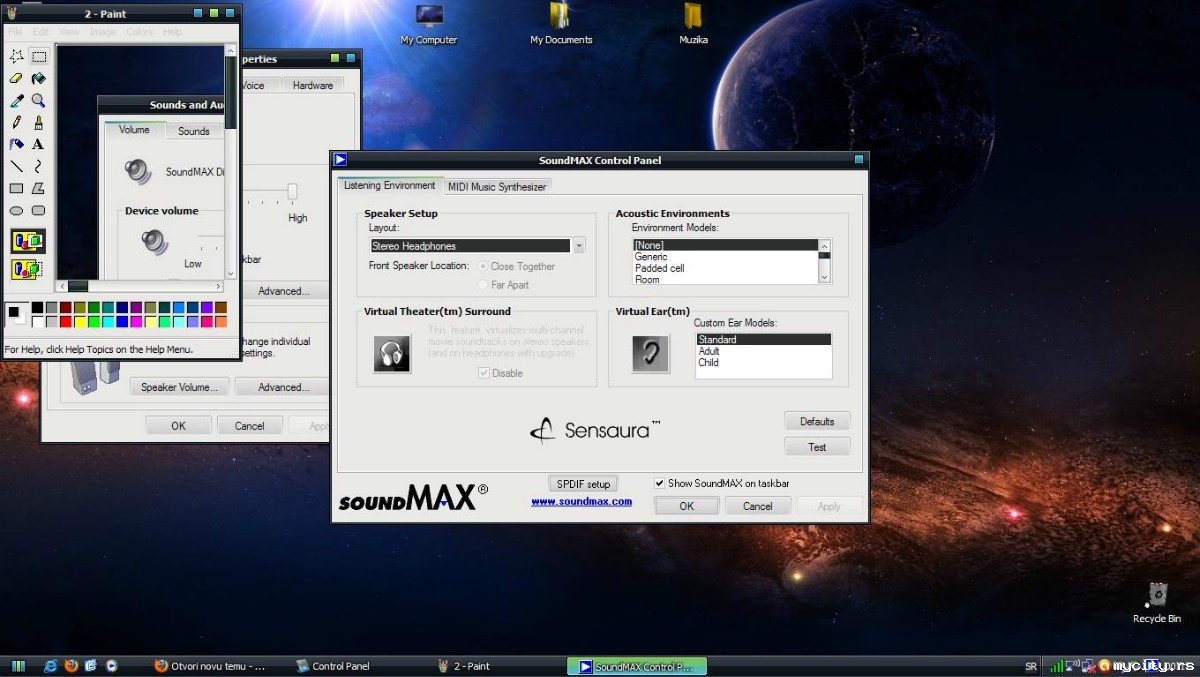Pick the red color swatch in Paint
The width and height of the screenshot is (1200, 677).
click(66, 322)
